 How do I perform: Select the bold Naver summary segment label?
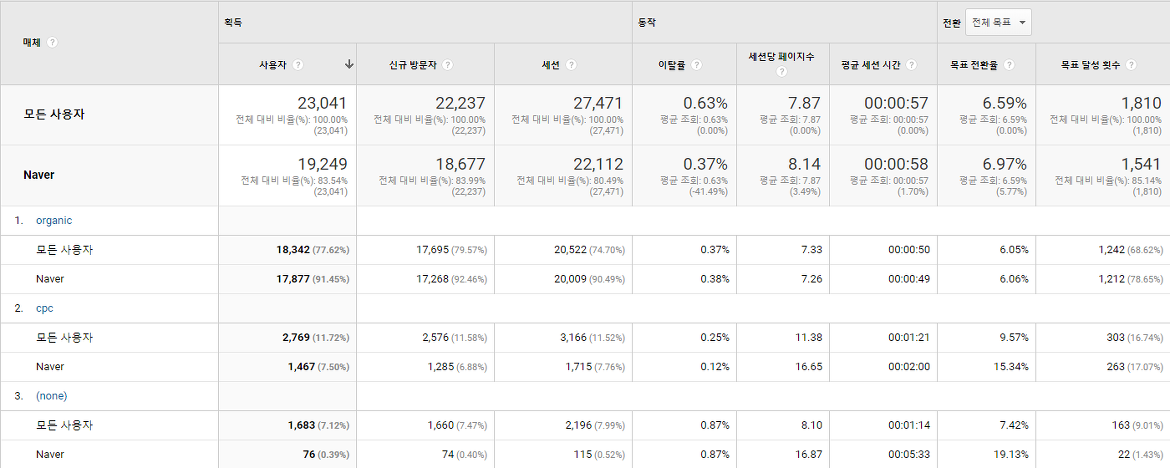(38, 175)
